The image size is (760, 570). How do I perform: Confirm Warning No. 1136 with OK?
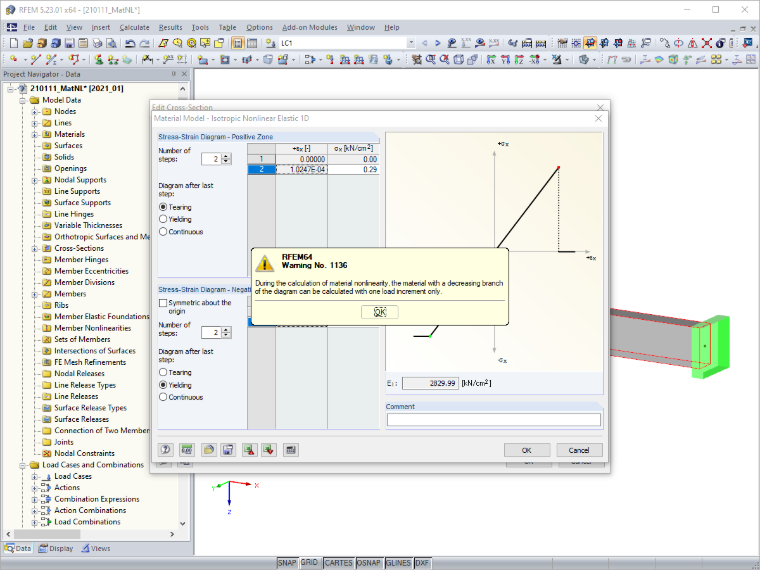(x=380, y=312)
